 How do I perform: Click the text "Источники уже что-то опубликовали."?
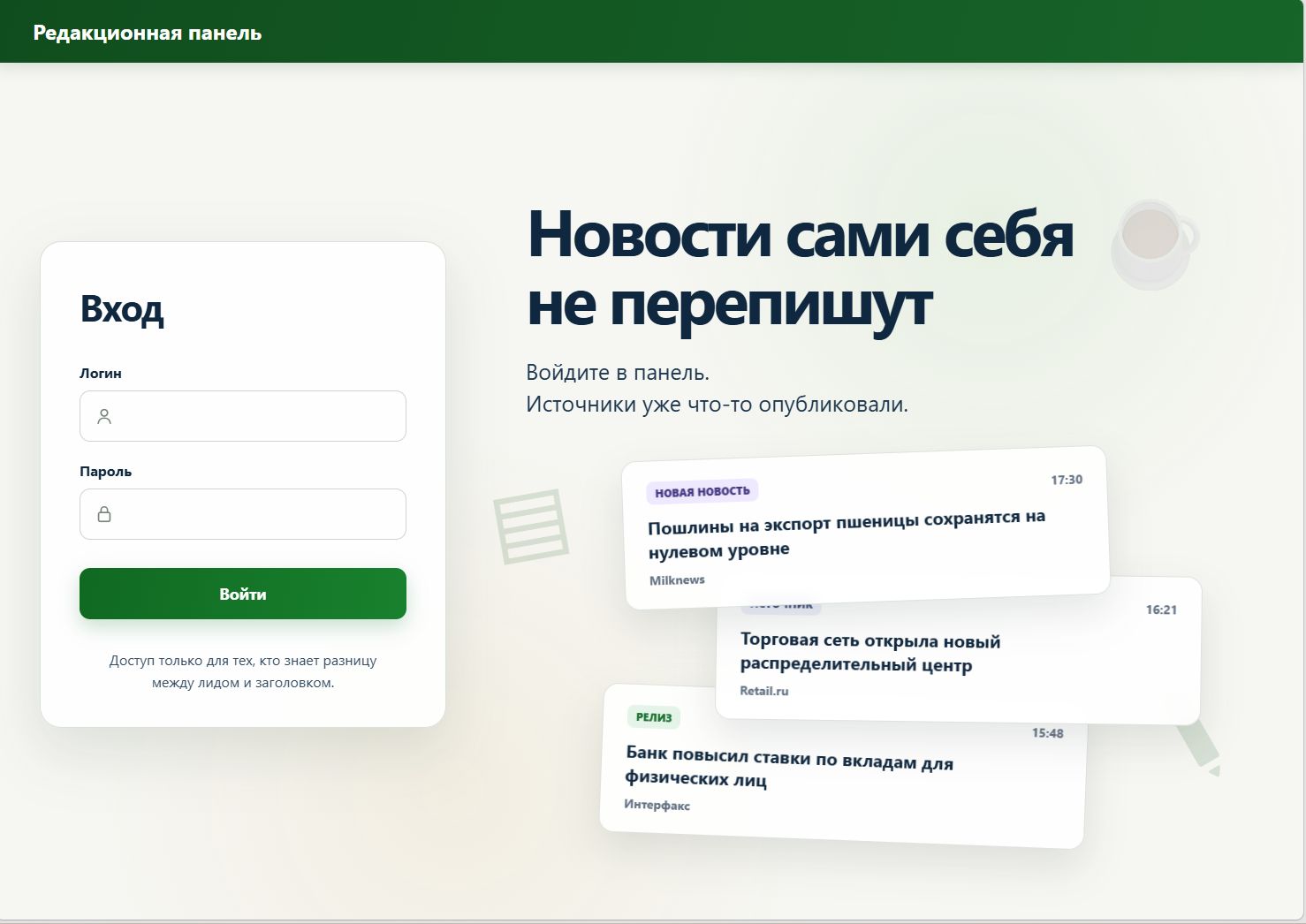tap(717, 404)
